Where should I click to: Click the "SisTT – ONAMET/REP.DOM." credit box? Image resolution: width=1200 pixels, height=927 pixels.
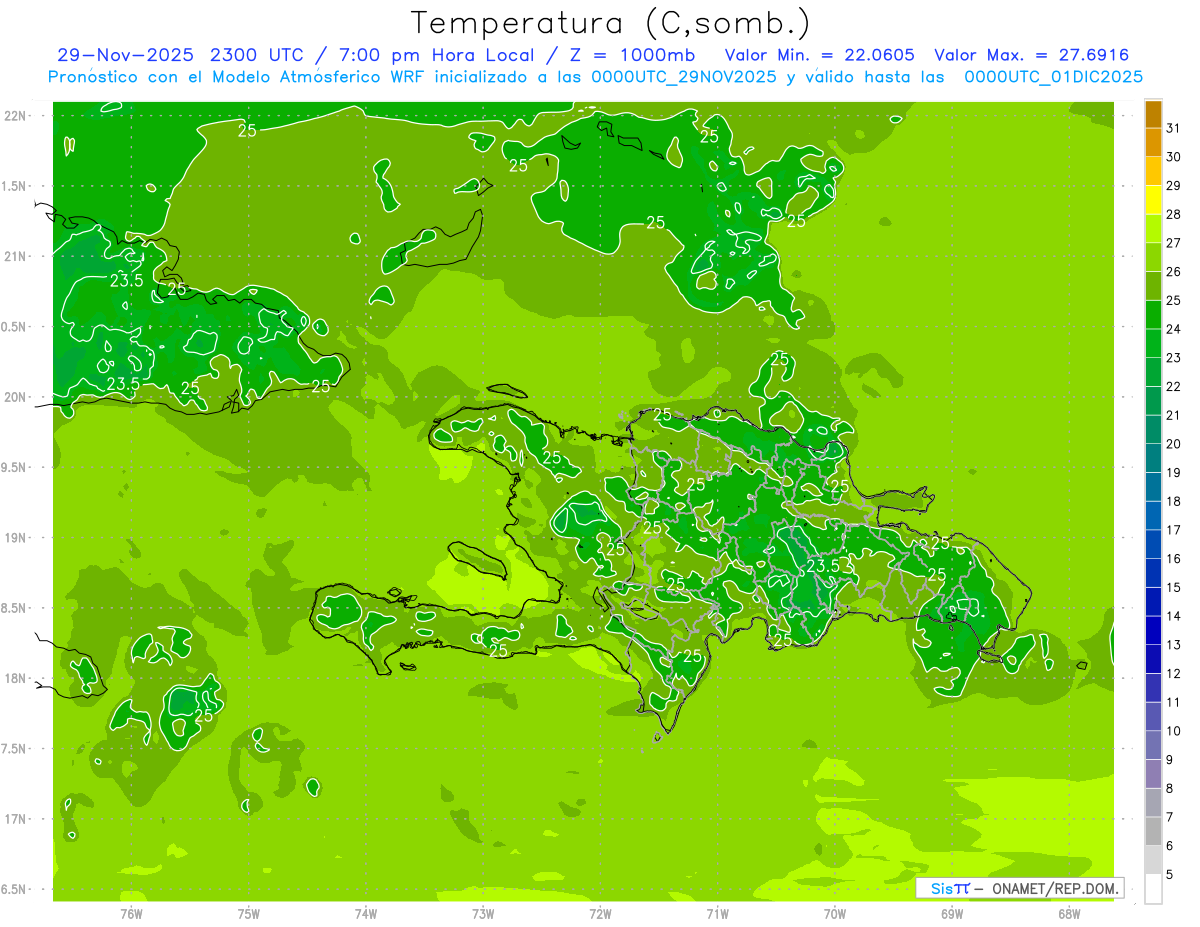click(1018, 888)
